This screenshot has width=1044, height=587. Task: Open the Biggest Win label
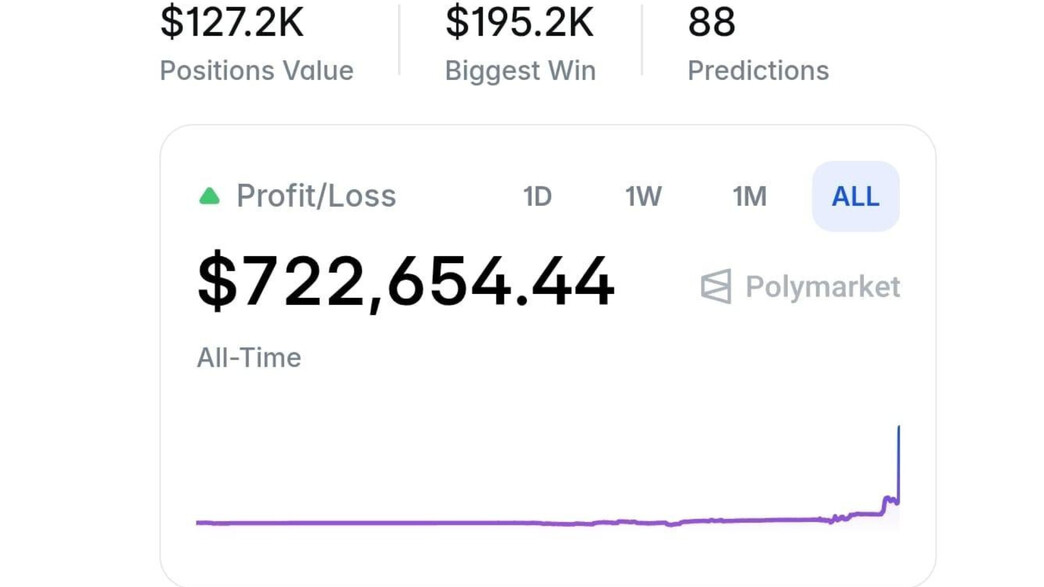[520, 71]
